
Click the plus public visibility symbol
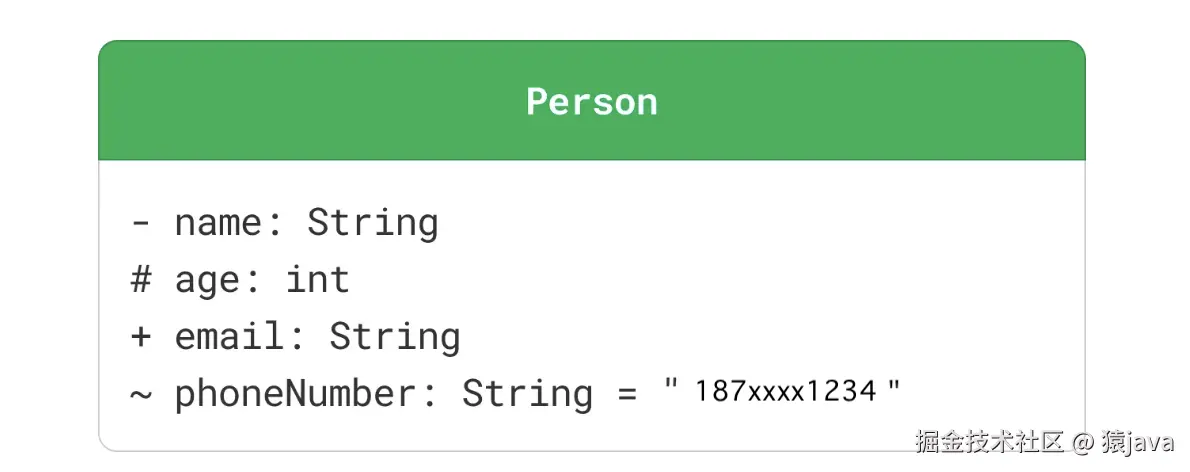coord(141,337)
